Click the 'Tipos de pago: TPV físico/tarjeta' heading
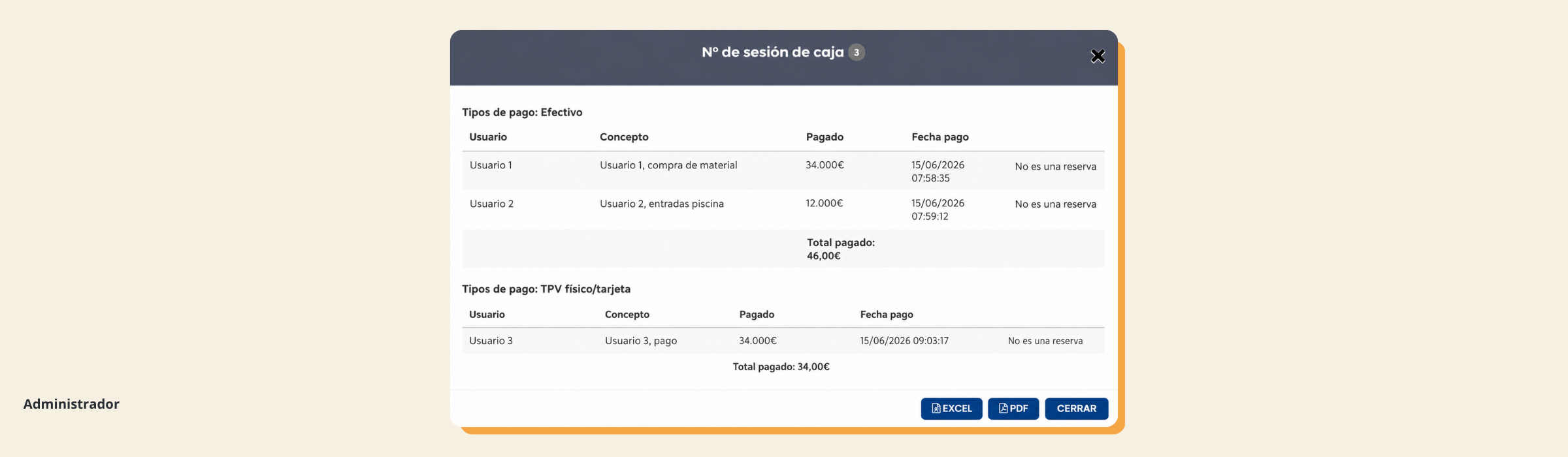Viewport: 1568px width, 457px height. [546, 289]
